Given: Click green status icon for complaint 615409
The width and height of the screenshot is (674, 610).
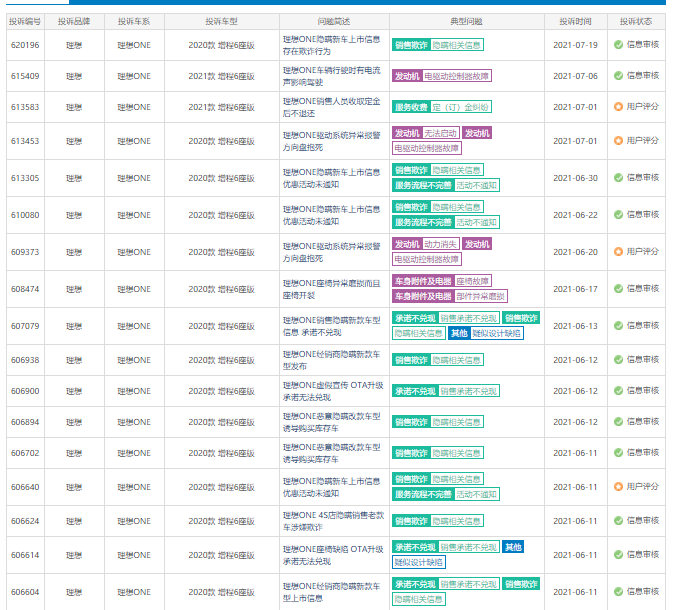Looking at the screenshot, I should [618, 76].
